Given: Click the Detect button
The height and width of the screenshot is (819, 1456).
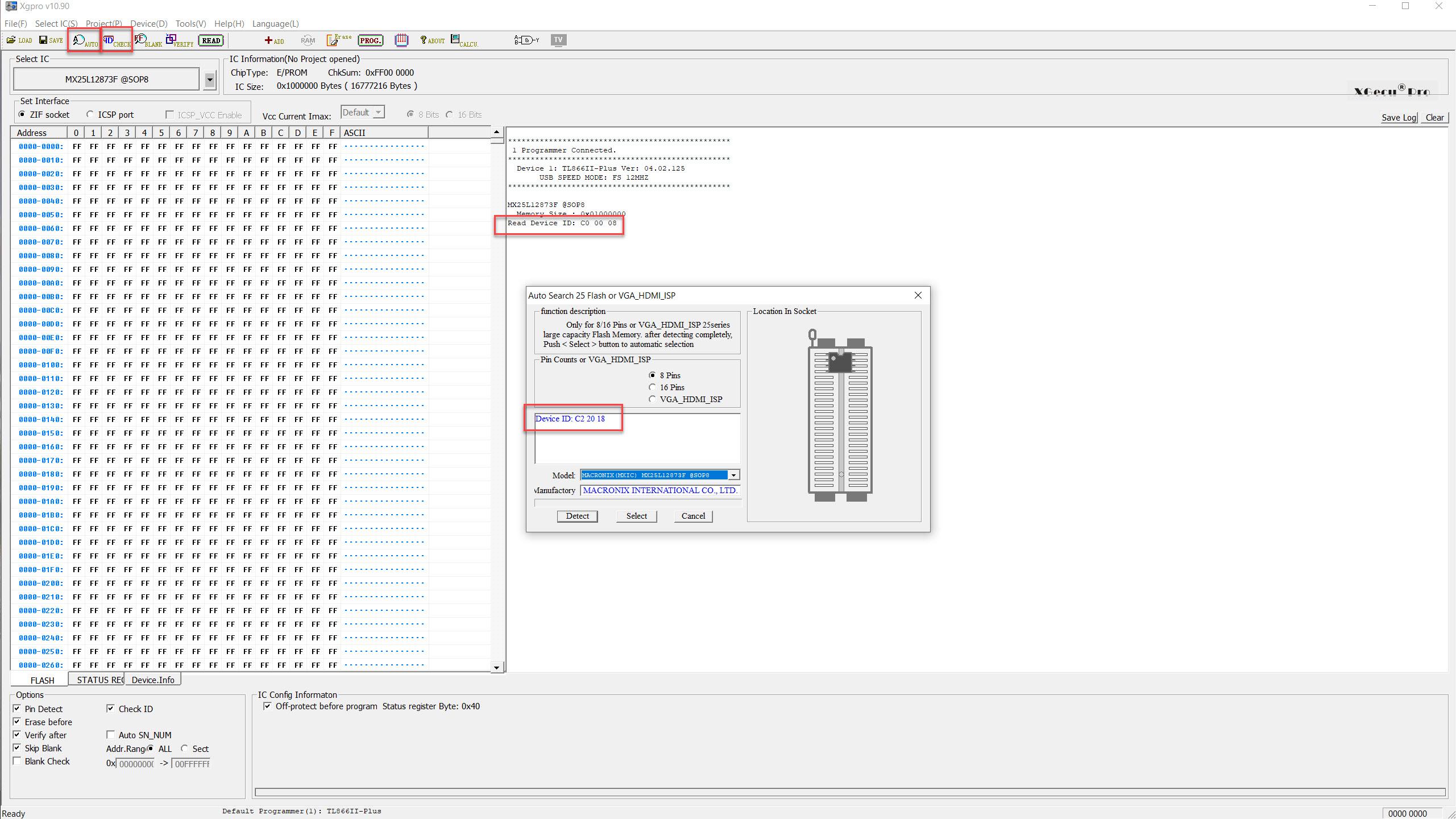Looking at the screenshot, I should (577, 516).
